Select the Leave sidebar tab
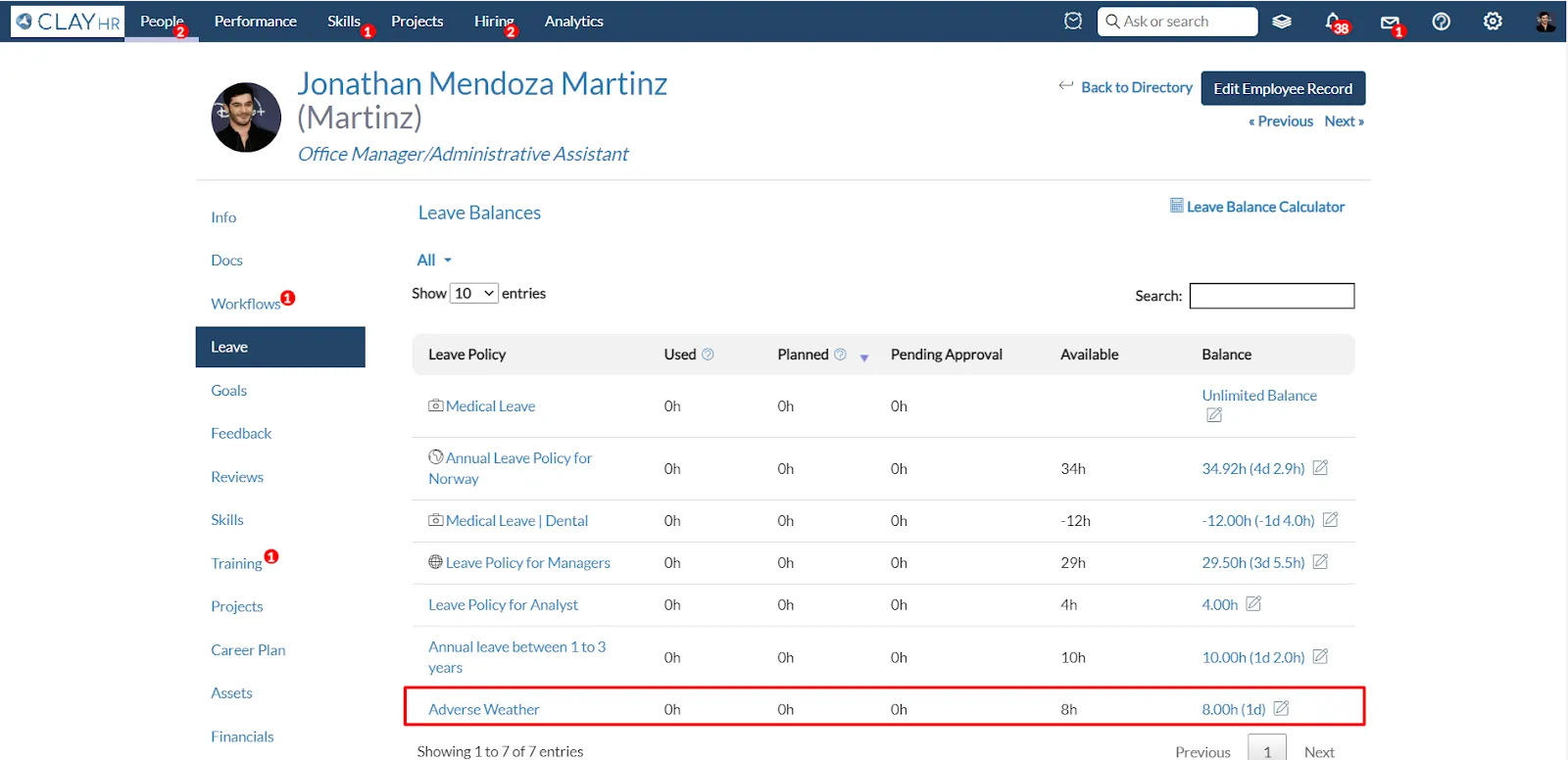Screen dimensions: 1568x760 (x=280, y=347)
